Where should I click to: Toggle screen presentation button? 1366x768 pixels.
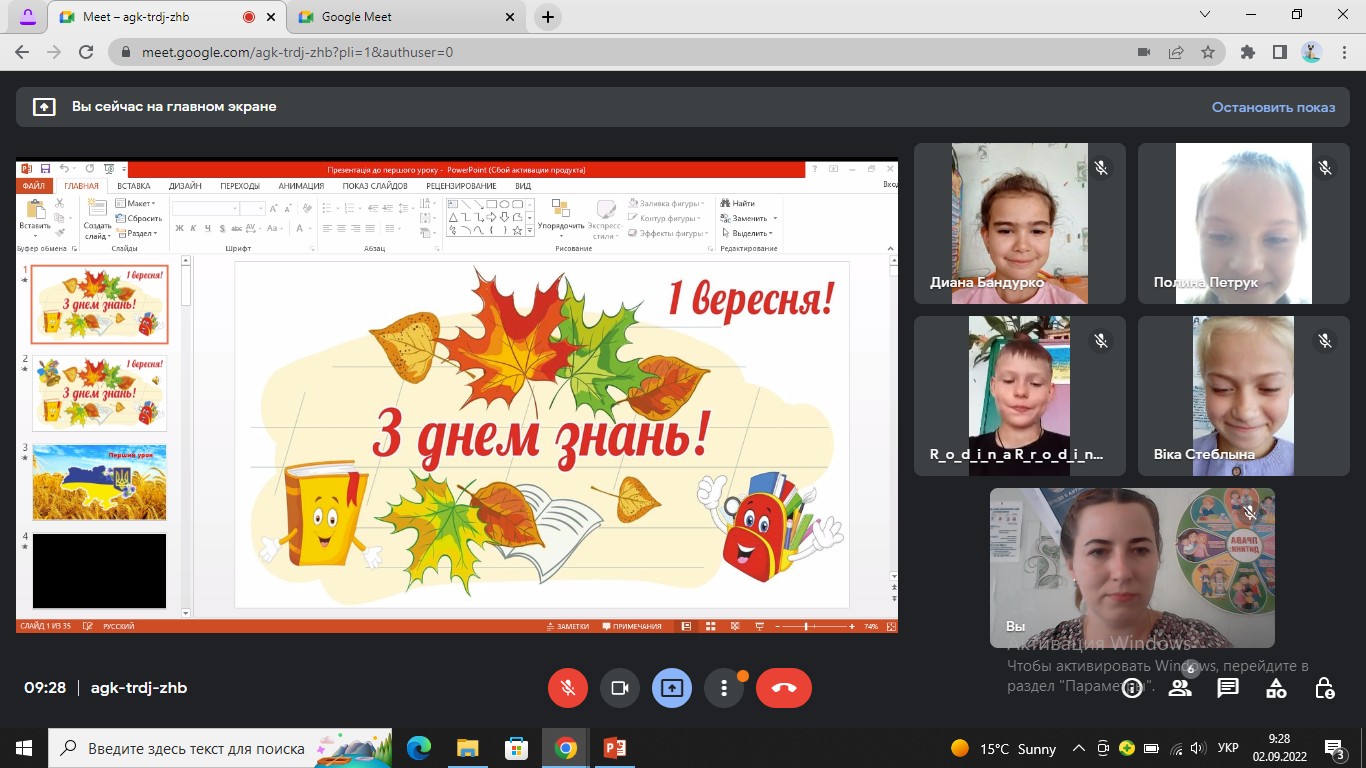point(671,688)
